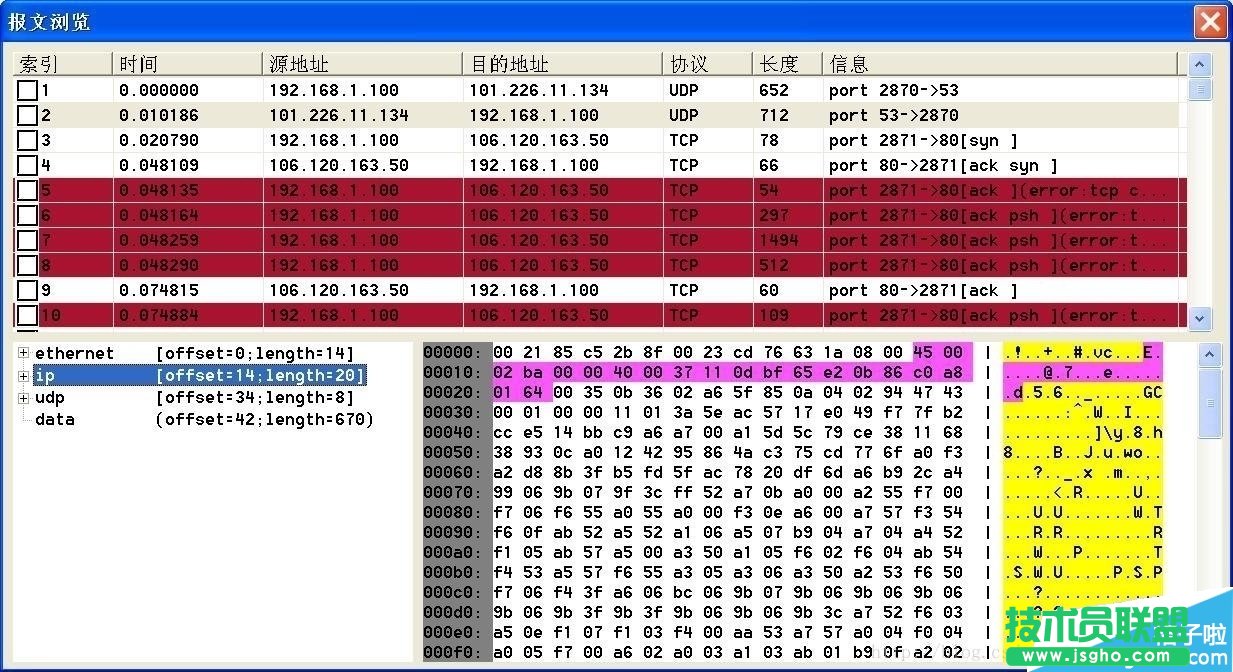Click the hex view scrollbar up arrow
Image resolution: width=1233 pixels, height=672 pixels.
pyautogui.click(x=1208, y=352)
